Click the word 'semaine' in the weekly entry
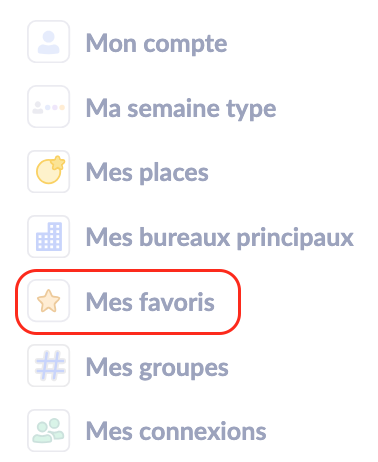The width and height of the screenshot is (378, 462). pos(174,109)
